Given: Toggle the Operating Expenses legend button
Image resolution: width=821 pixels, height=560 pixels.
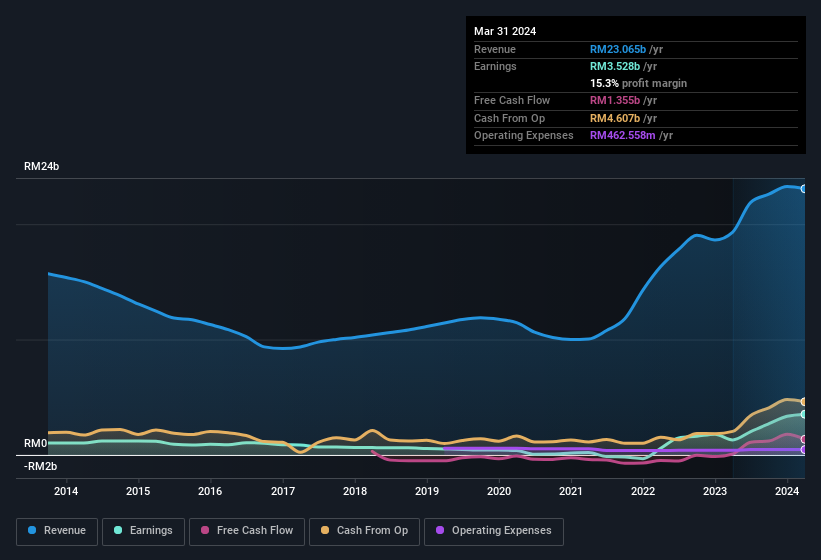Looking at the screenshot, I should point(494,531).
